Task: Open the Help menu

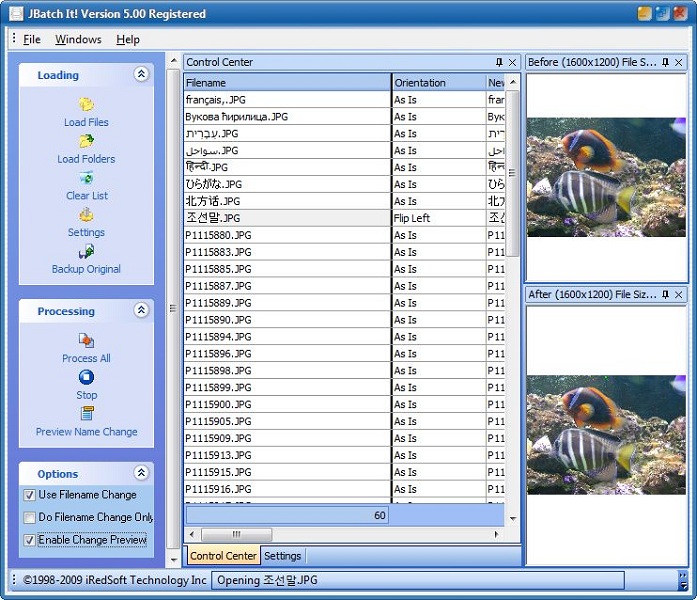Action: point(128,40)
